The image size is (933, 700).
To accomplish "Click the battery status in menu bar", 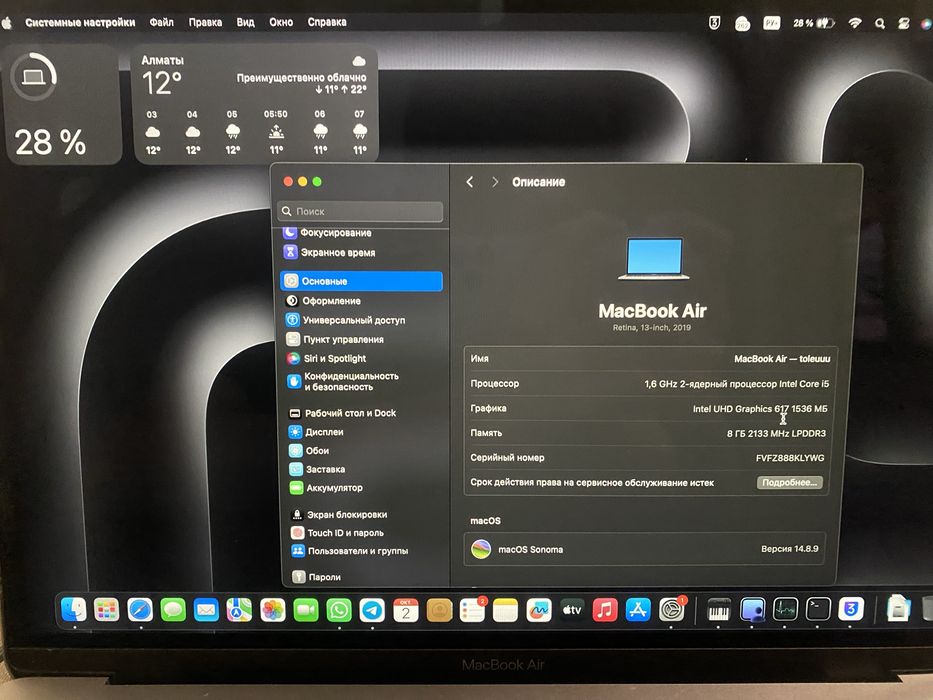I will (x=813, y=23).
